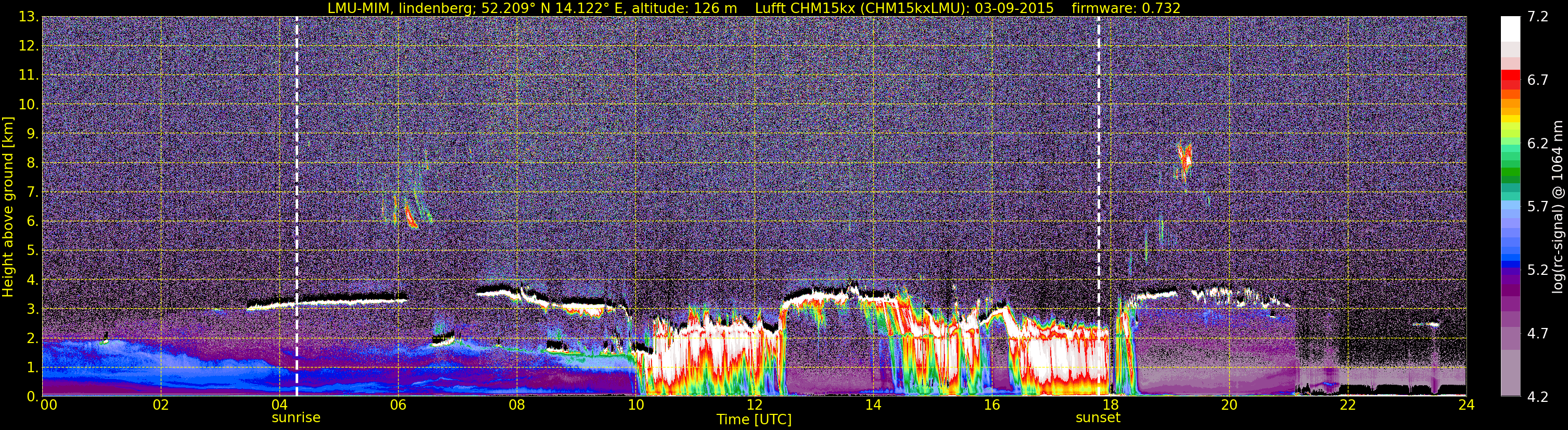Click the y-axis tick label '9.'
Image resolution: width=1568 pixels, height=430 pixels.
pyautogui.click(x=32, y=134)
